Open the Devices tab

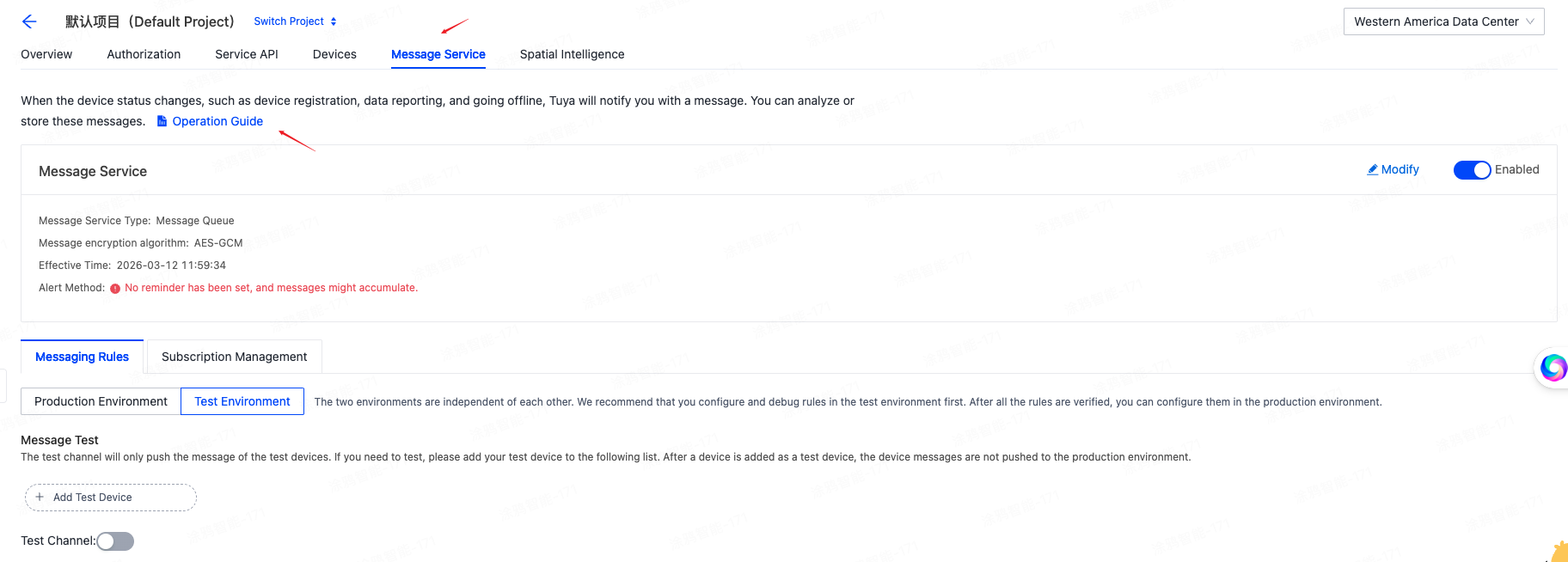[x=334, y=54]
